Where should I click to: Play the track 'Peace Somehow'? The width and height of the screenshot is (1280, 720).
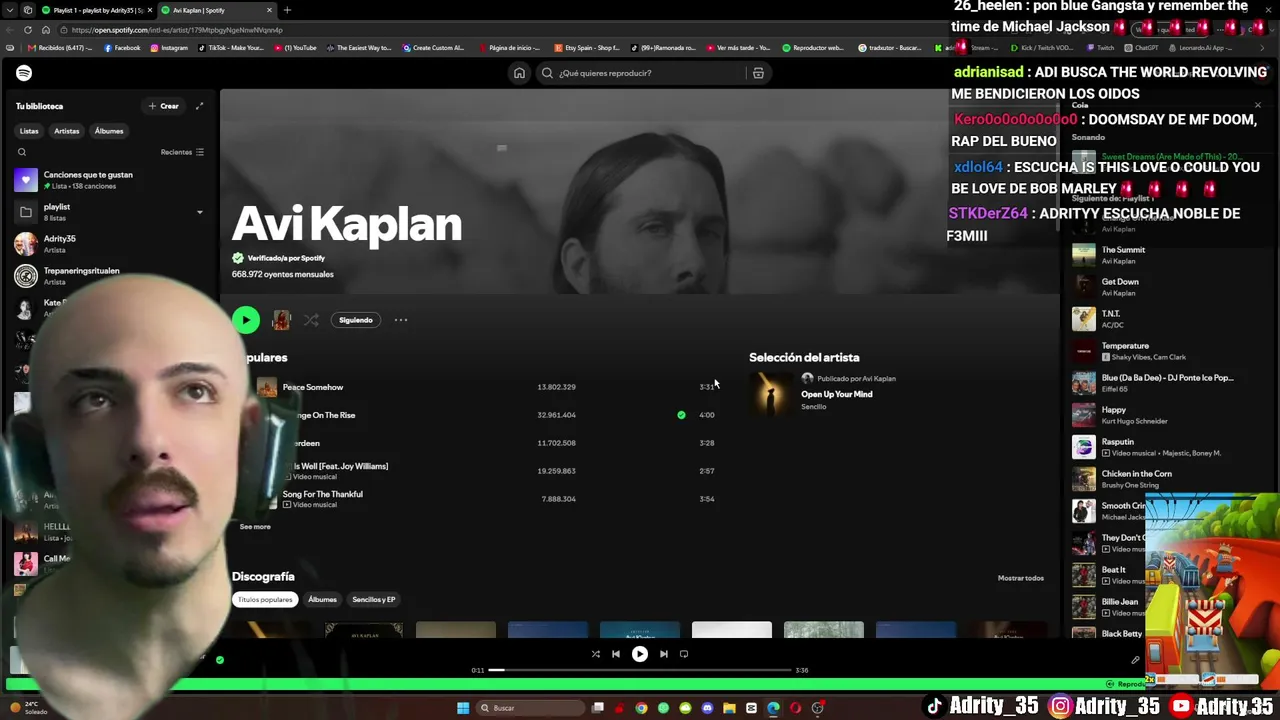pos(313,387)
